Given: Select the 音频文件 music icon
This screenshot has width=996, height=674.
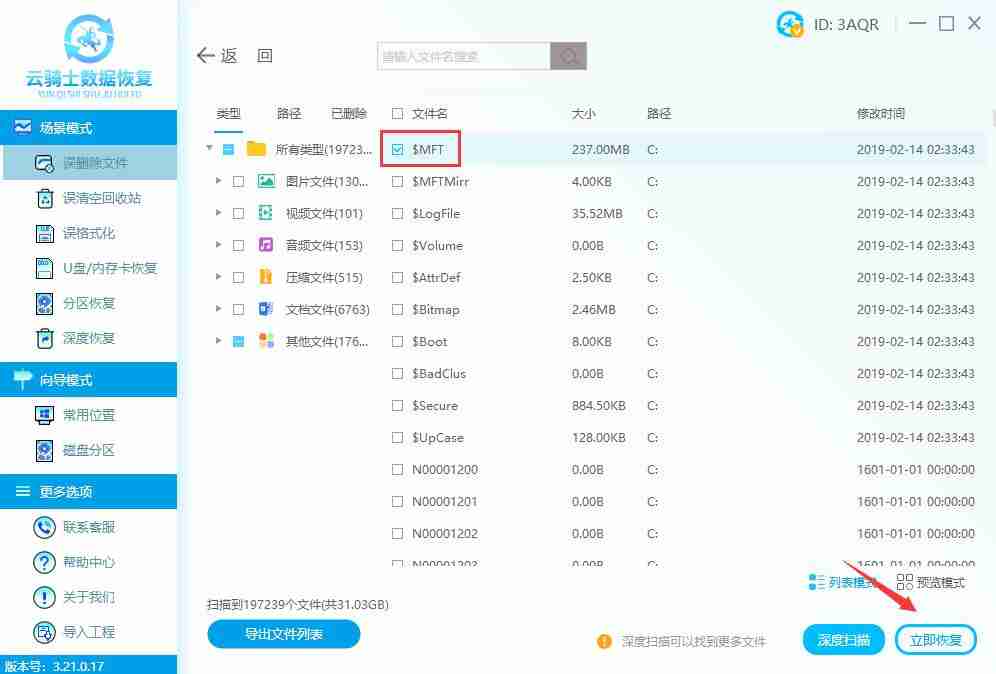Looking at the screenshot, I should pyautogui.click(x=266, y=245).
